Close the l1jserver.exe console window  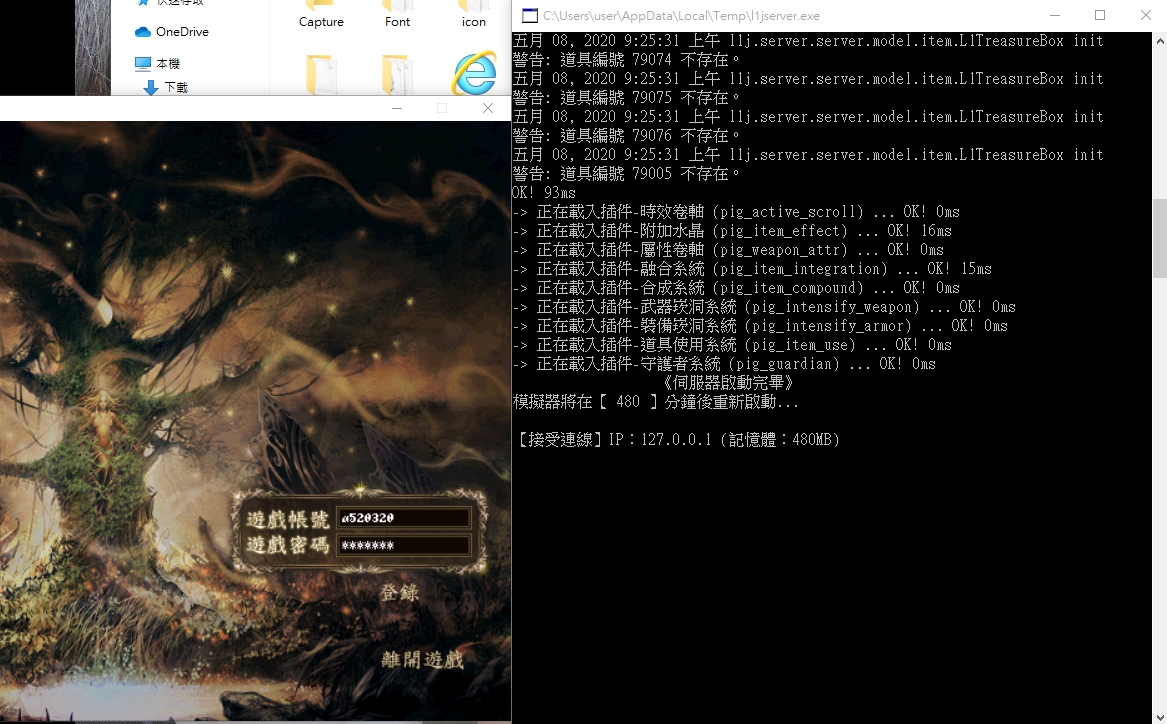[1145, 16]
